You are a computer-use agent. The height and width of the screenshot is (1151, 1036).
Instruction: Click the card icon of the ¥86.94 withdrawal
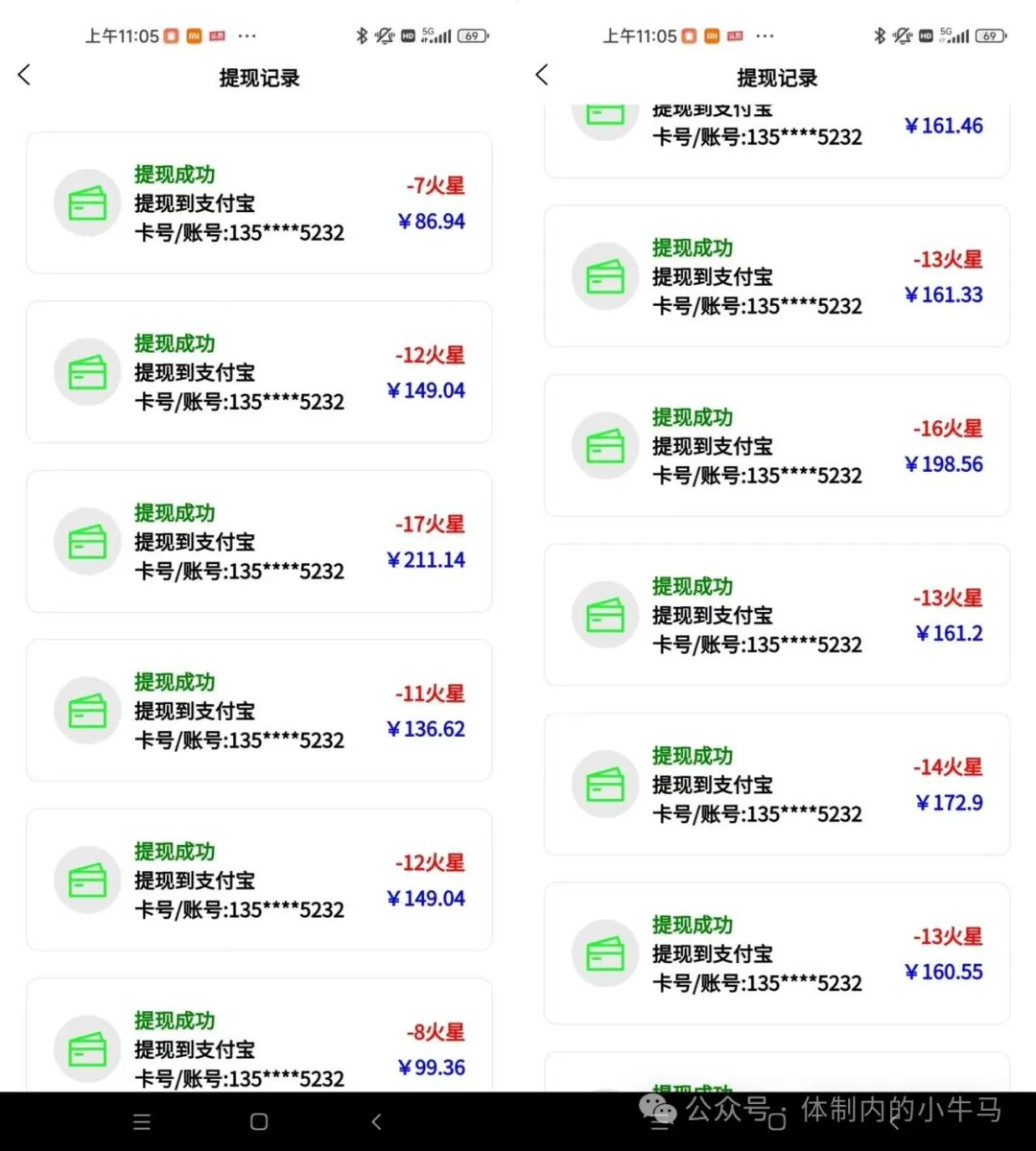87,203
